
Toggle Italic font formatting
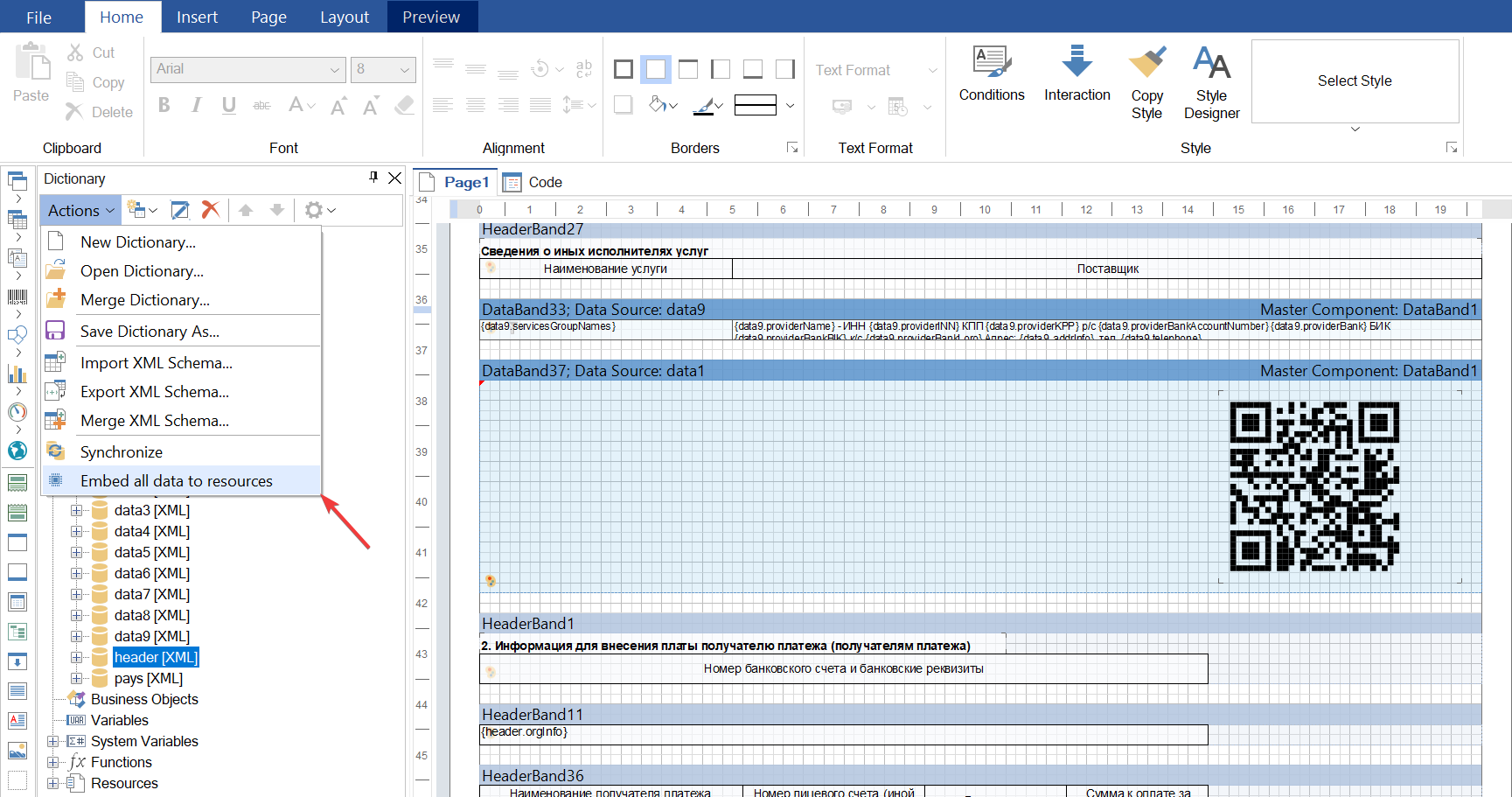point(196,106)
